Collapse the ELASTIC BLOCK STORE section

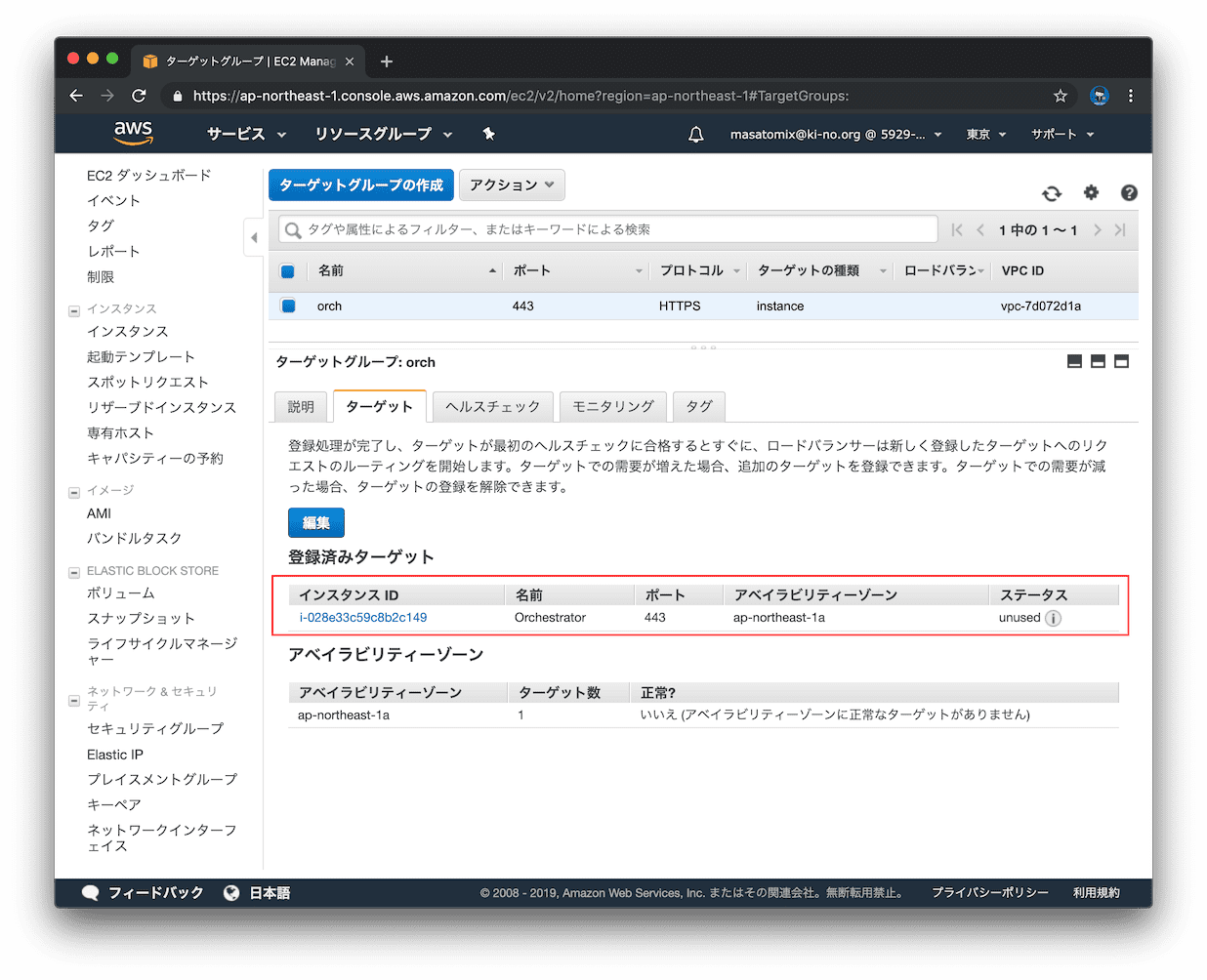pyautogui.click(x=74, y=573)
